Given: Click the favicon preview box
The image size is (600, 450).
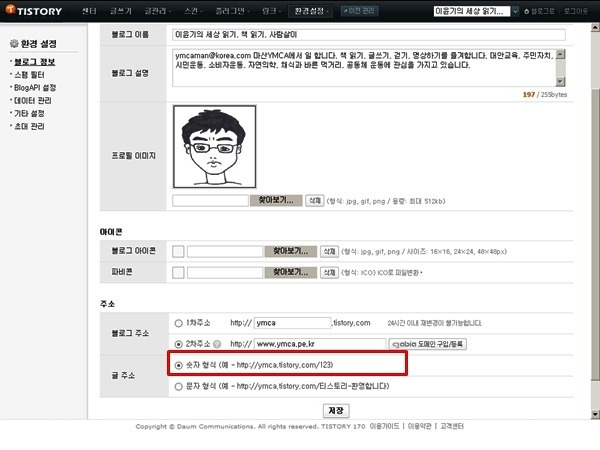Looking at the screenshot, I should (178, 273).
